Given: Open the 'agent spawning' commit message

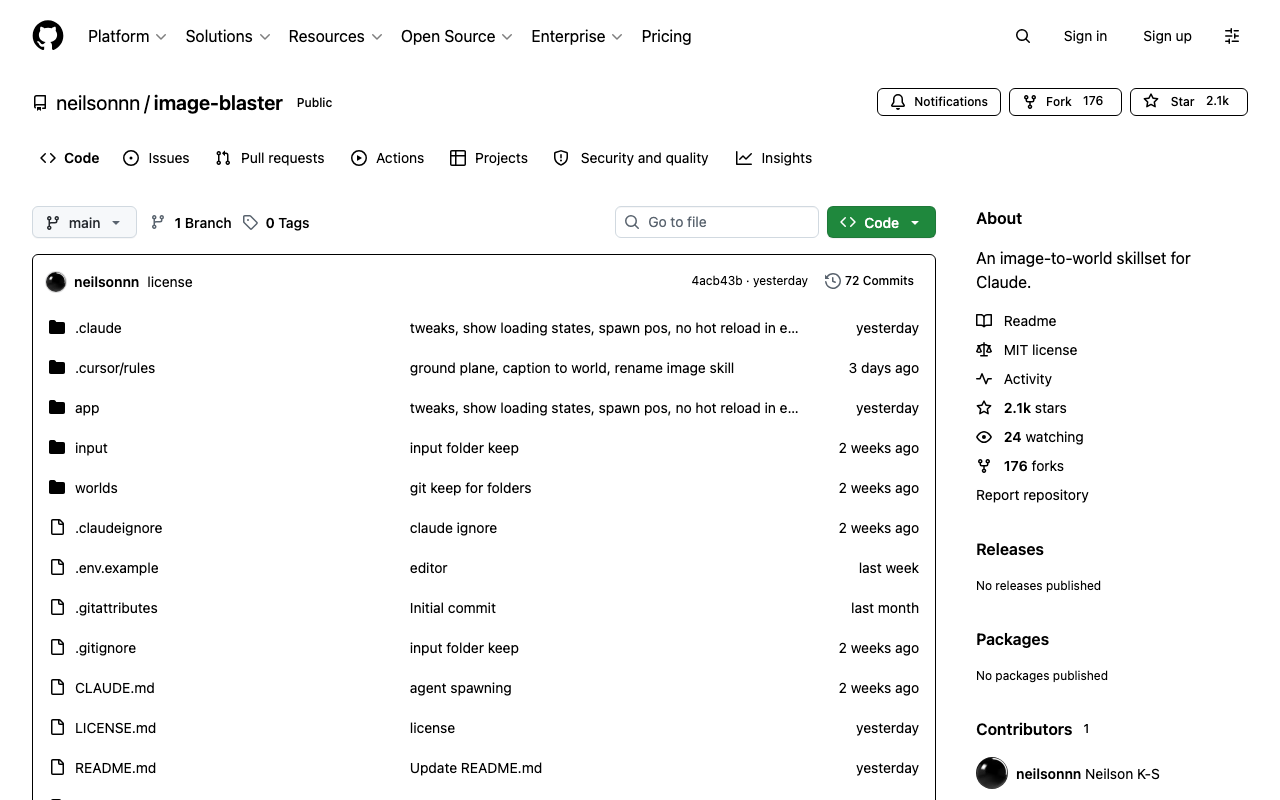Looking at the screenshot, I should click(461, 688).
